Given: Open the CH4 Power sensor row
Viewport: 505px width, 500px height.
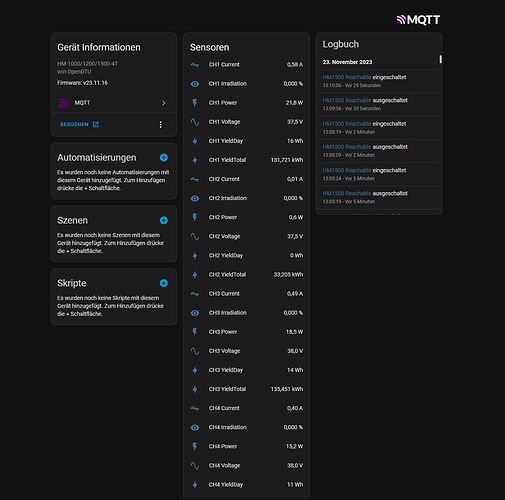Looking at the screenshot, I should tap(246, 446).
